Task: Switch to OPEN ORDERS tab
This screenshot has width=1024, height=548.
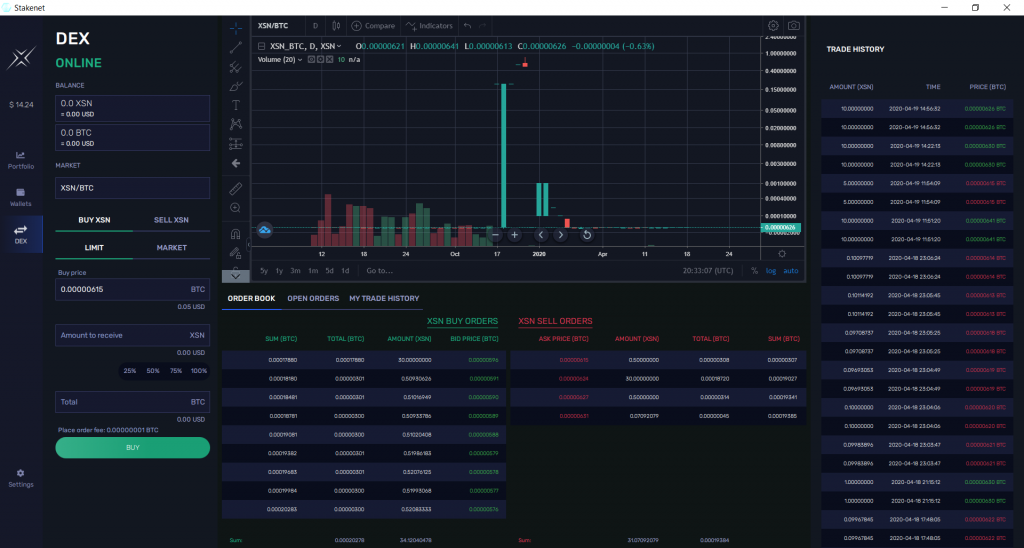Action: 313,298
